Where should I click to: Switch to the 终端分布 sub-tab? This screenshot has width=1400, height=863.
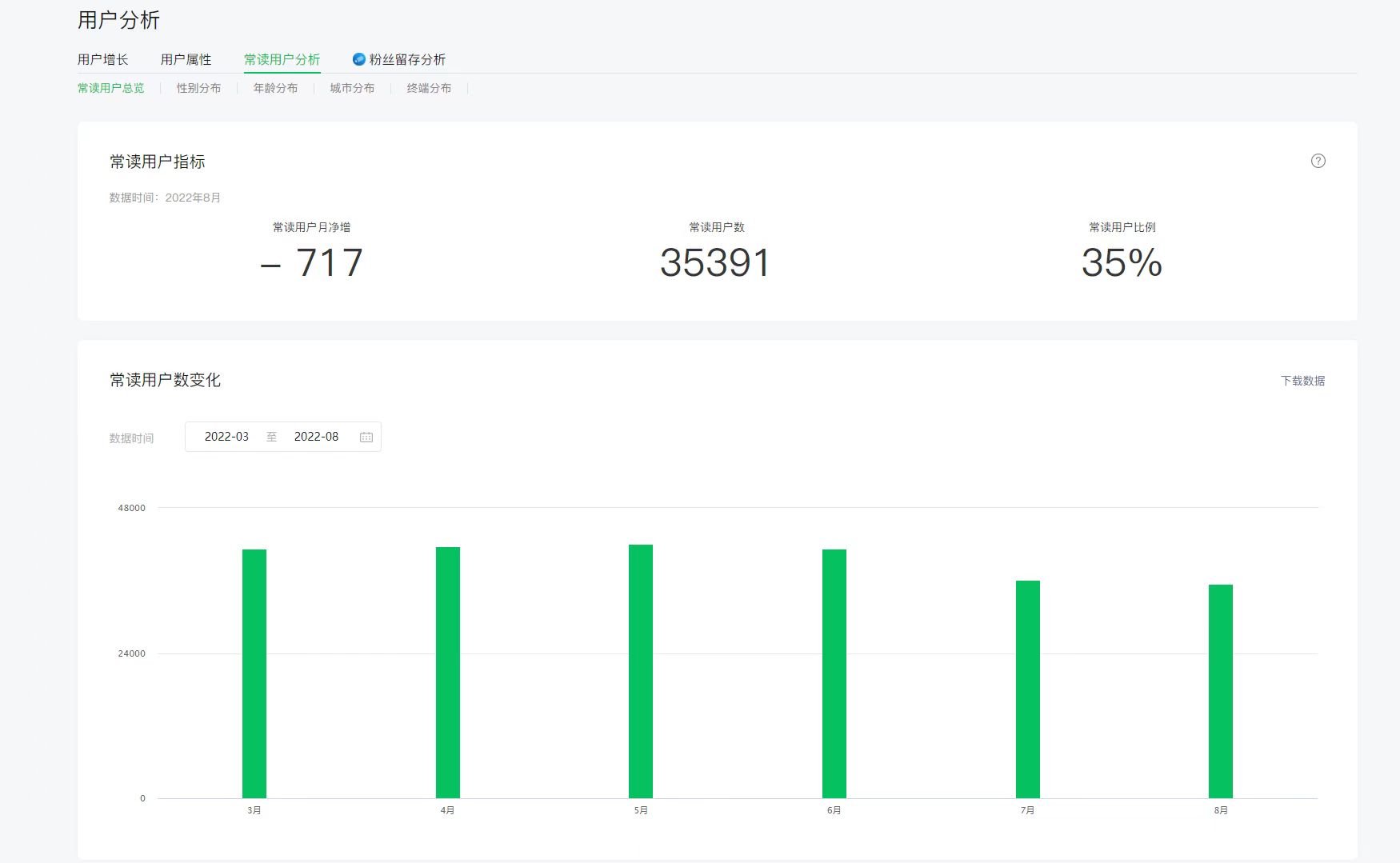tap(429, 88)
